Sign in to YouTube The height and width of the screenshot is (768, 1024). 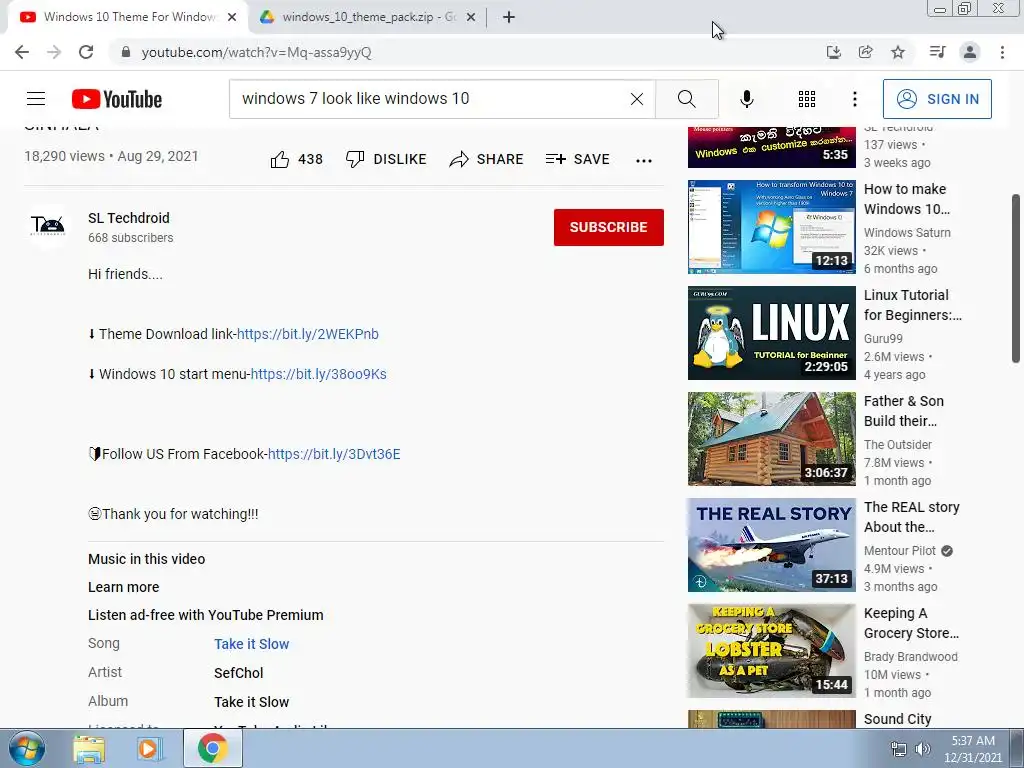coord(937,99)
